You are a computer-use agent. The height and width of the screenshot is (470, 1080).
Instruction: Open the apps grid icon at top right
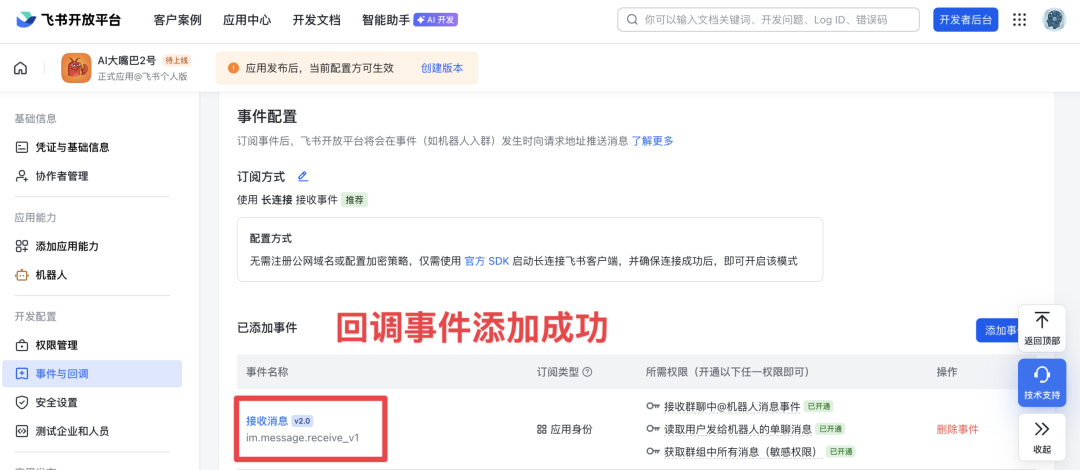point(1019,20)
